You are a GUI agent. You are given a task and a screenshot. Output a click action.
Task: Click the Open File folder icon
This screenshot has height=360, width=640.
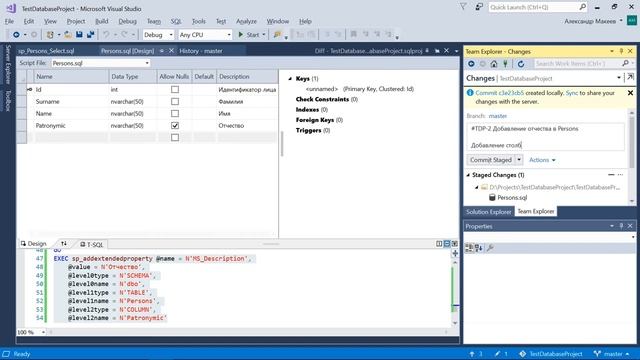(68, 35)
